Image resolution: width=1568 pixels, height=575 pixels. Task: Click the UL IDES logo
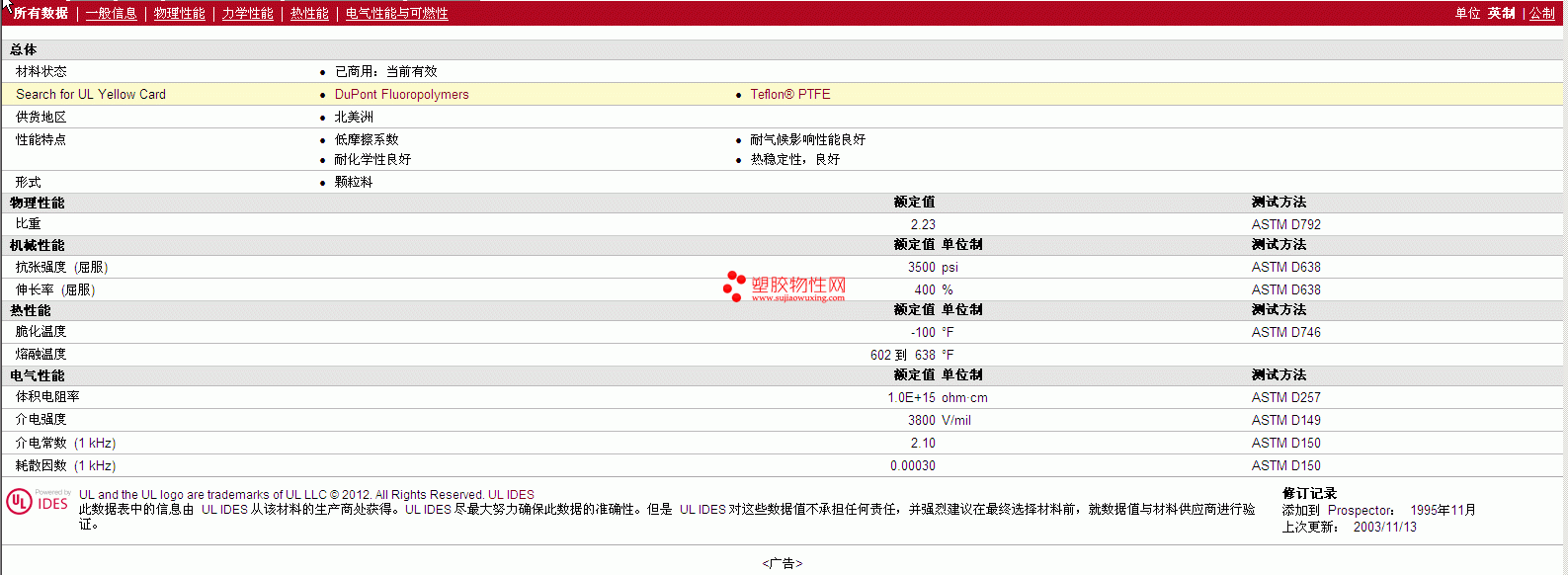pyautogui.click(x=39, y=502)
